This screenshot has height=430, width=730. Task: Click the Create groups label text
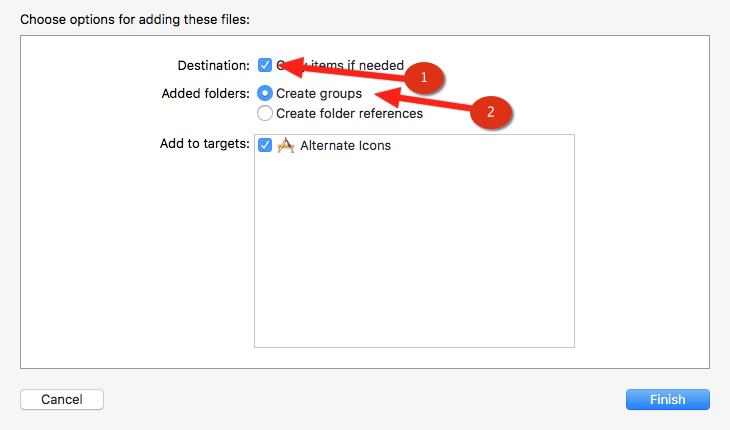318,93
